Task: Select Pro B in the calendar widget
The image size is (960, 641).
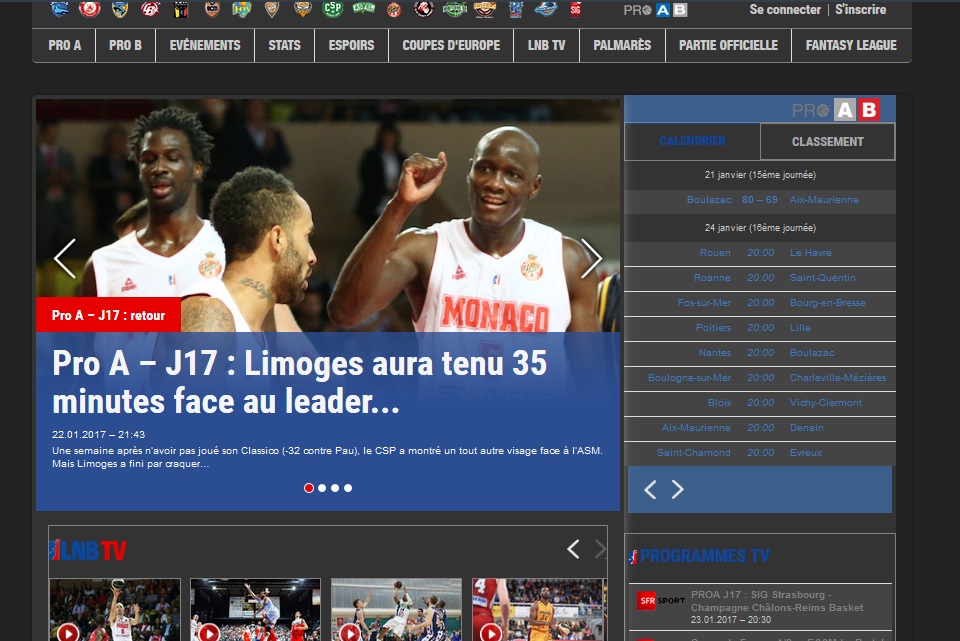Action: pos(869,110)
